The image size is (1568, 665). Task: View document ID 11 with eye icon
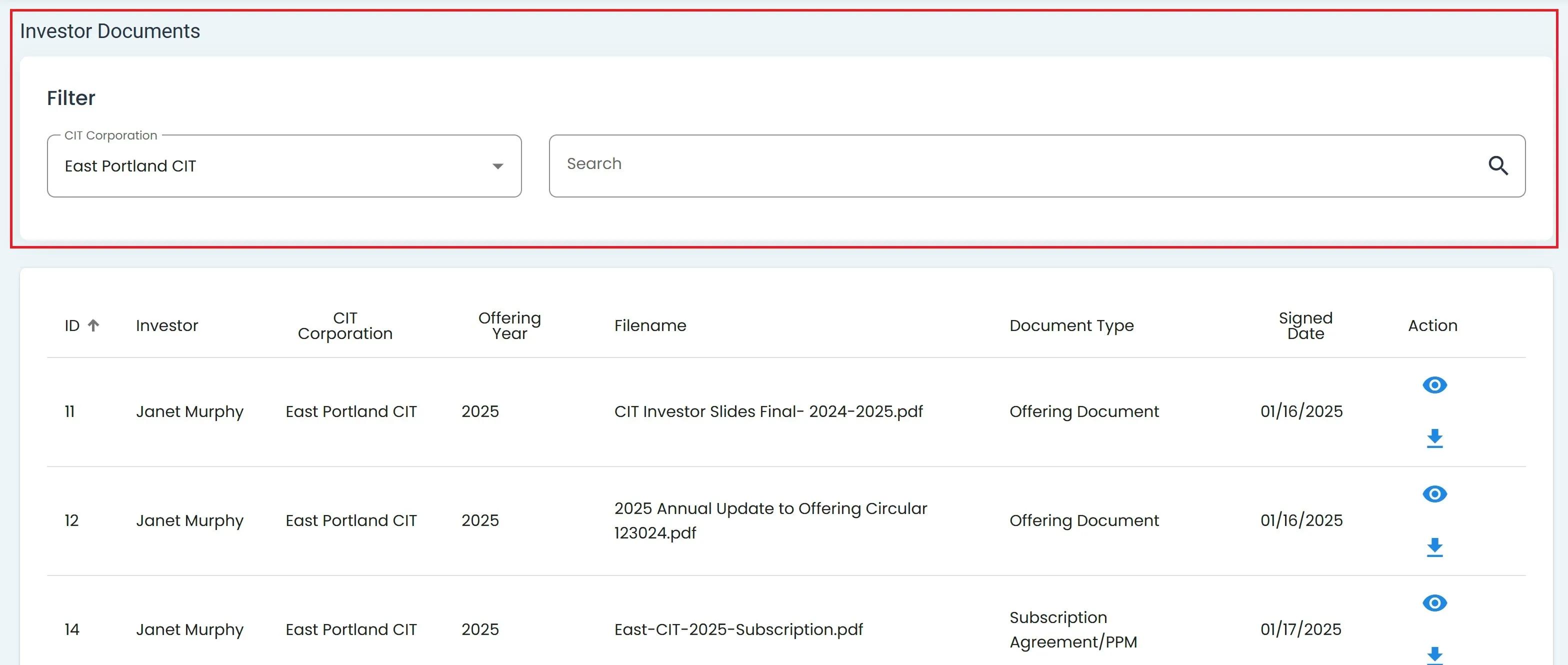(1434, 385)
